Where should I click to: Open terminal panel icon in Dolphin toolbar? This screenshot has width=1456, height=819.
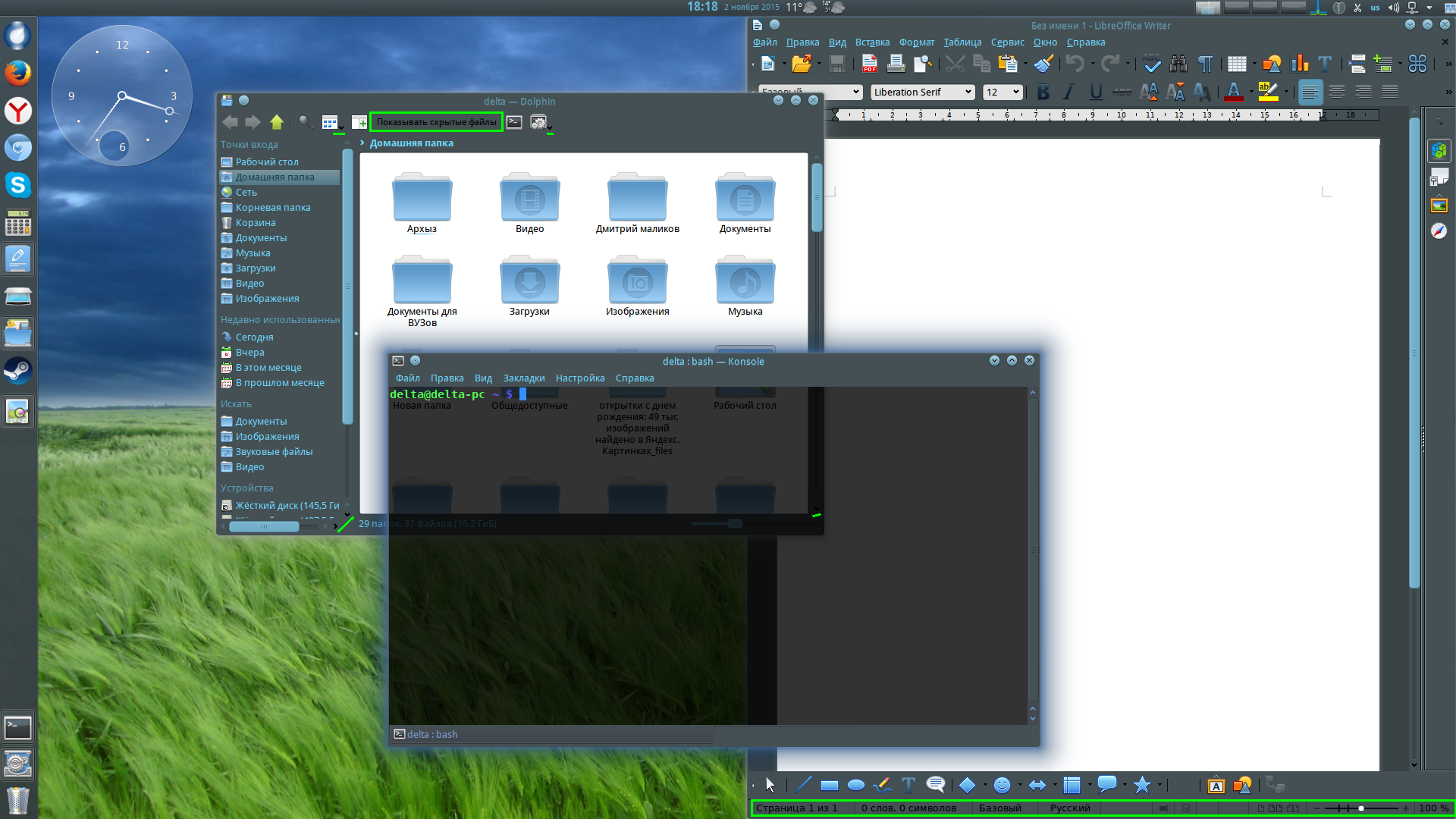tap(514, 122)
